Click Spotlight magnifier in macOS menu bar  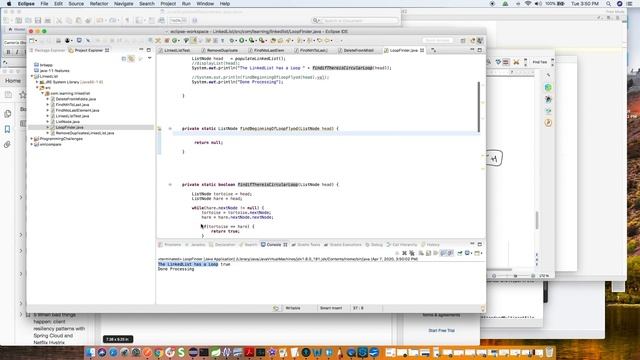[609, 4]
